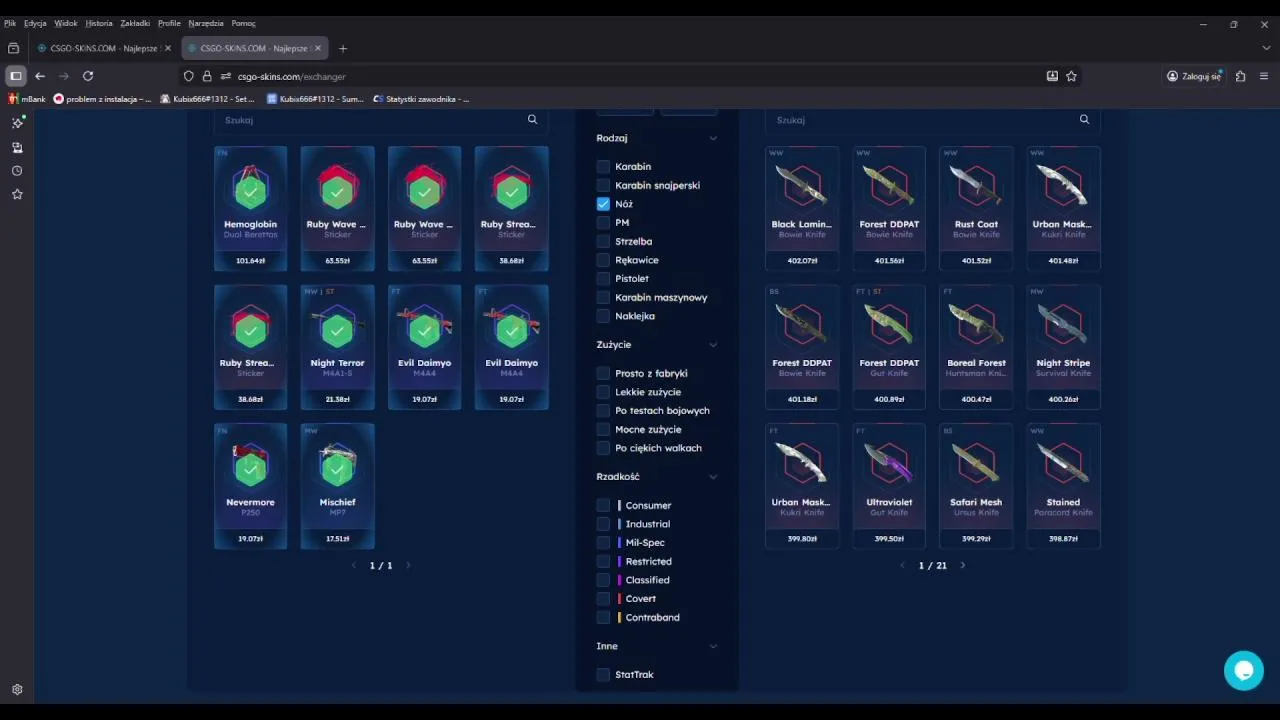Screen dimensions: 1280x720
Task: Open list all tabs chevron
Action: (x=1265, y=48)
